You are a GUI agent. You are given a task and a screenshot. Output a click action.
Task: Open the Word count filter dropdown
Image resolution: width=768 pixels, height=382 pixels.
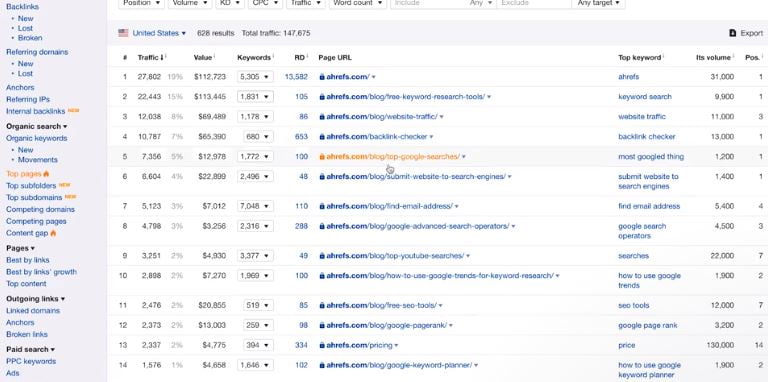click(358, 3)
